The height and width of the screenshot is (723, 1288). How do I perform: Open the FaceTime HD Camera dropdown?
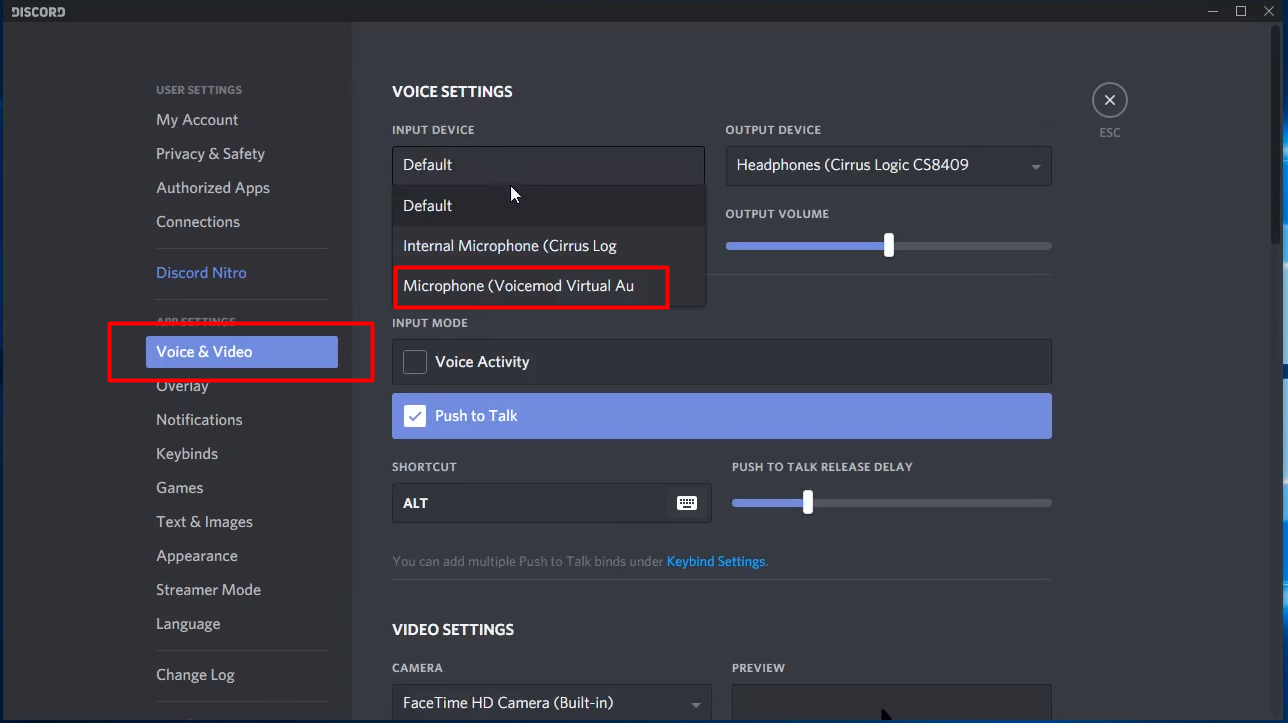coord(551,703)
